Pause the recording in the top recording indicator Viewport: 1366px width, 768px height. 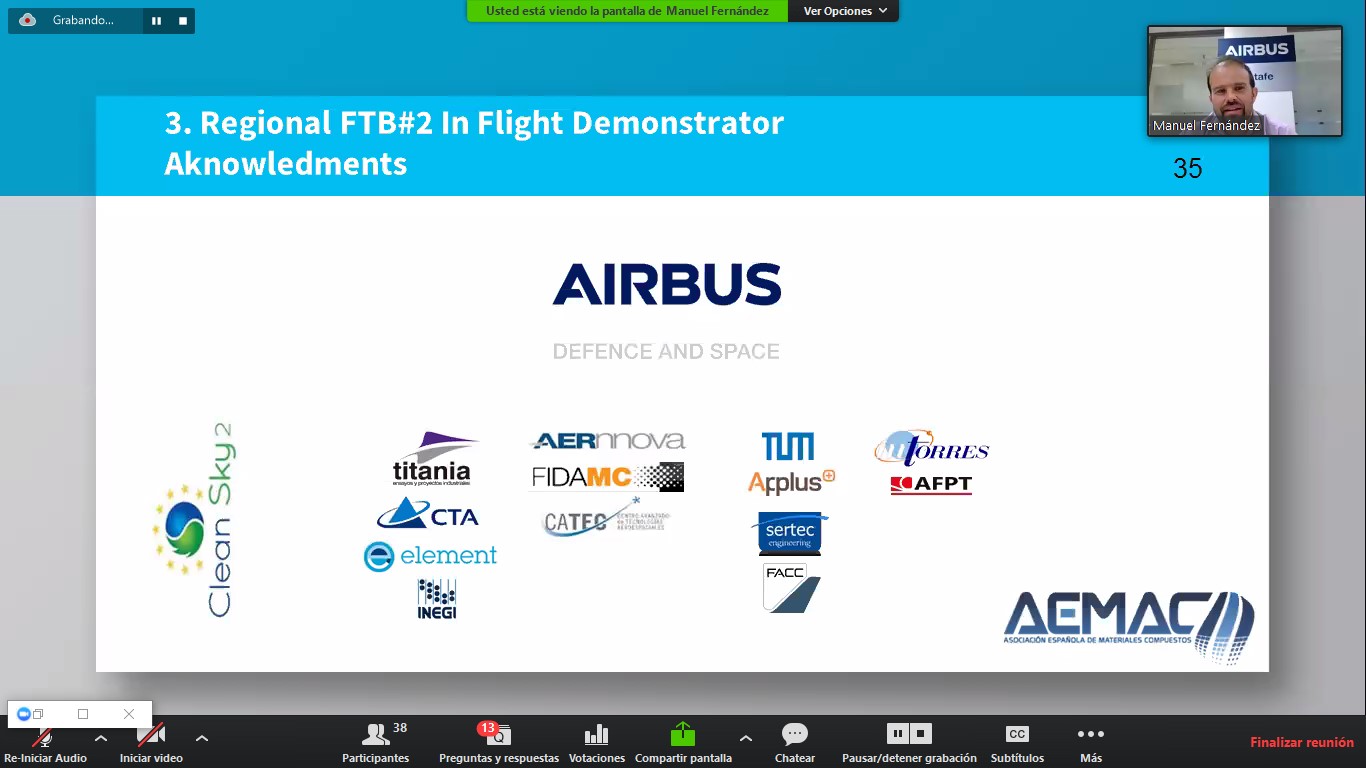click(157, 20)
